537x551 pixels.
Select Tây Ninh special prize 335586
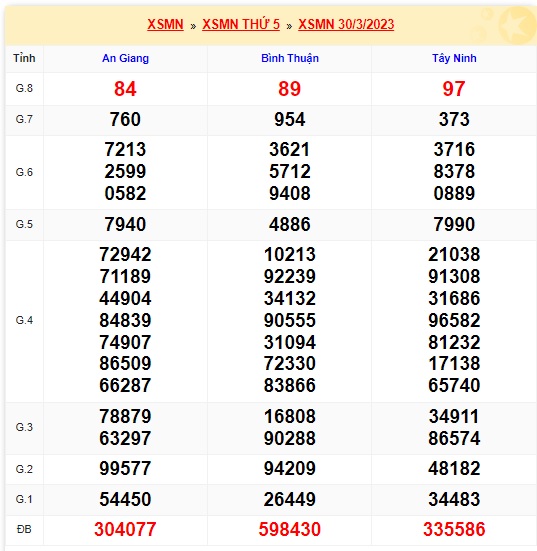[454, 529]
